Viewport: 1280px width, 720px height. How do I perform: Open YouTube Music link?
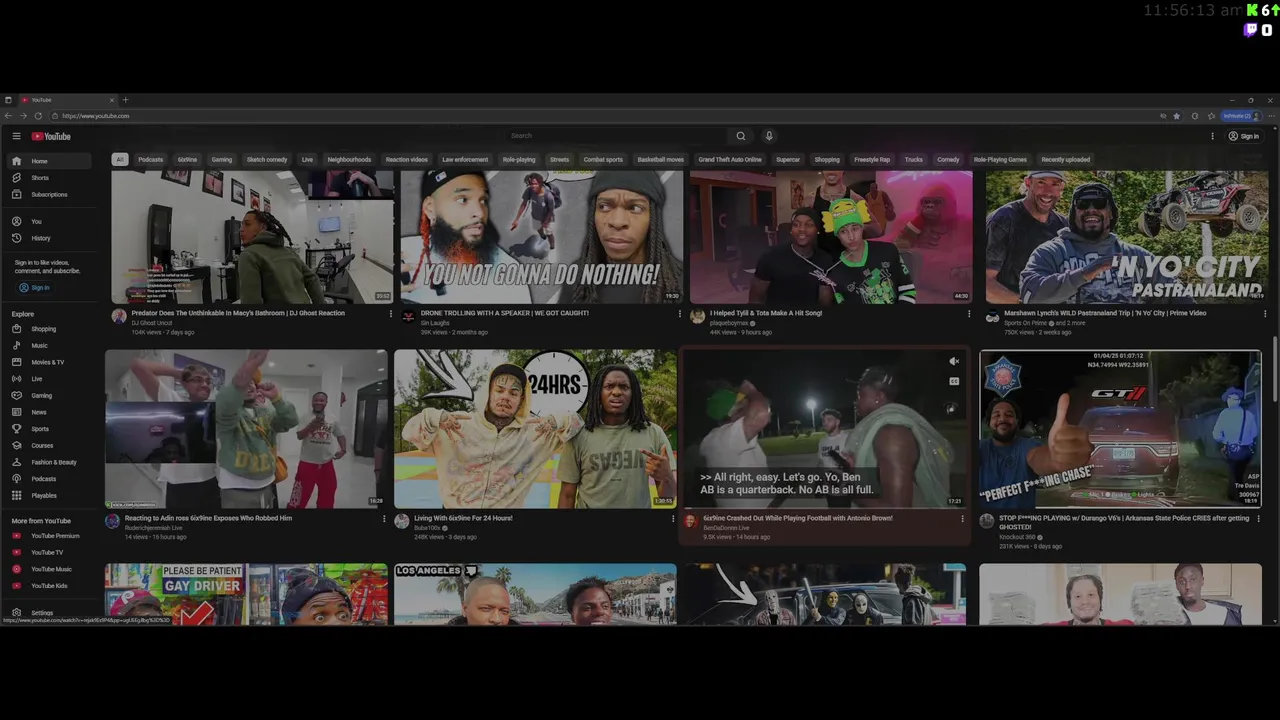pos(51,569)
